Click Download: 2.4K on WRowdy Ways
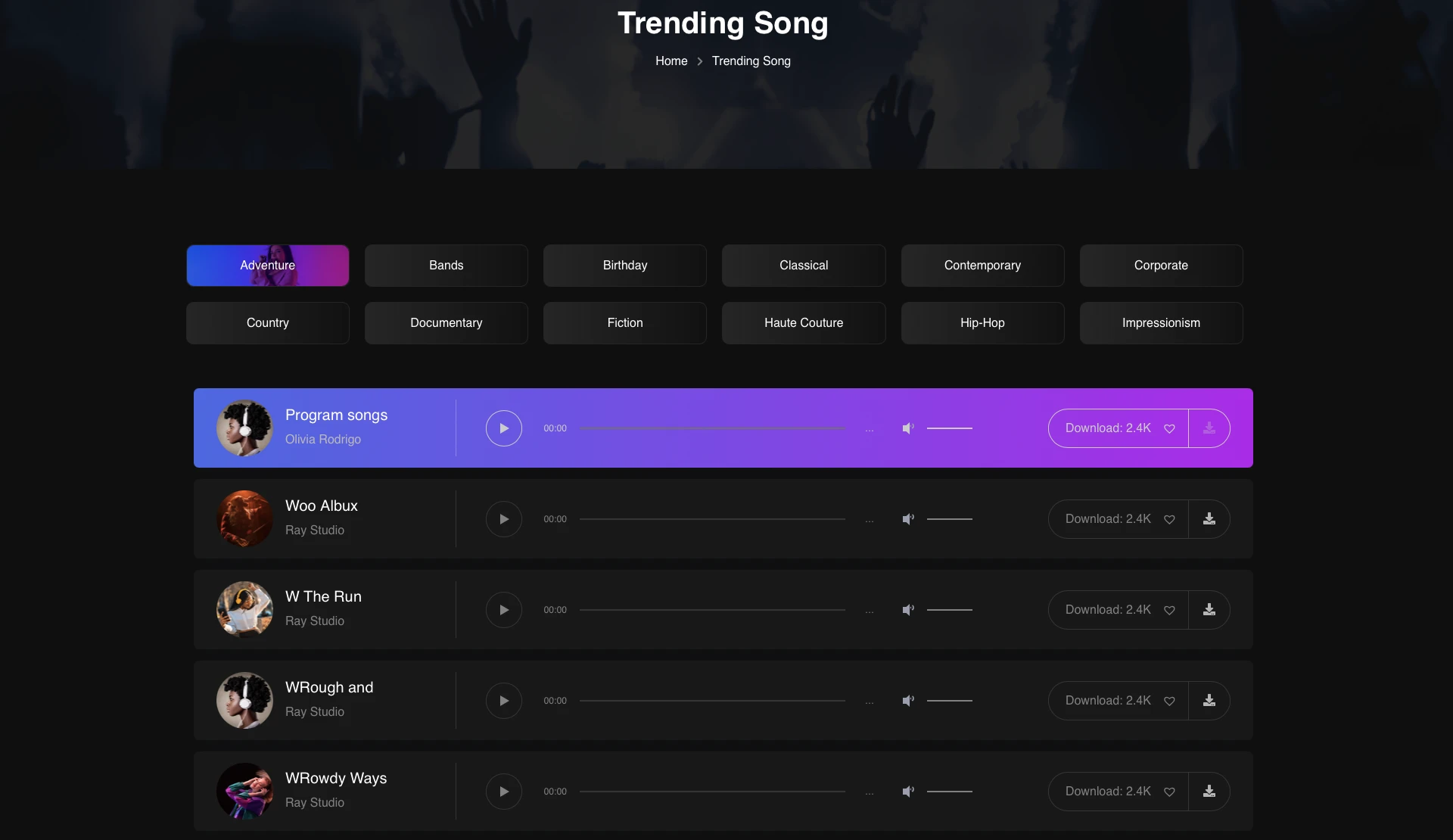 pos(1108,792)
